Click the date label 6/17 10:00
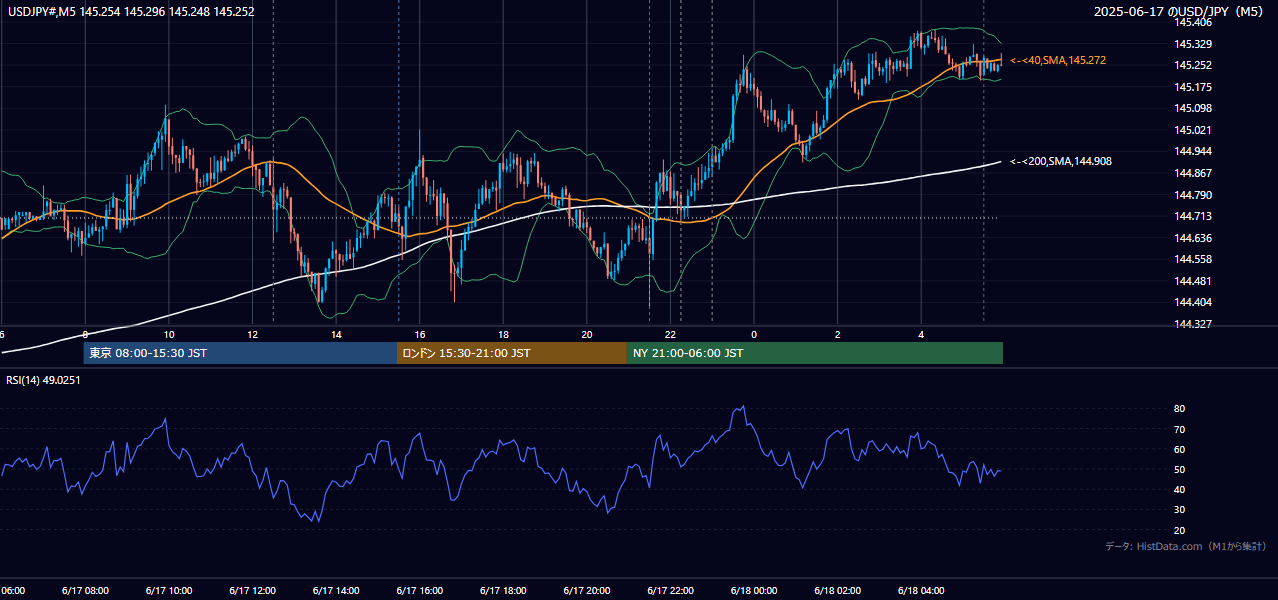The width and height of the screenshot is (1278, 600). (169, 591)
